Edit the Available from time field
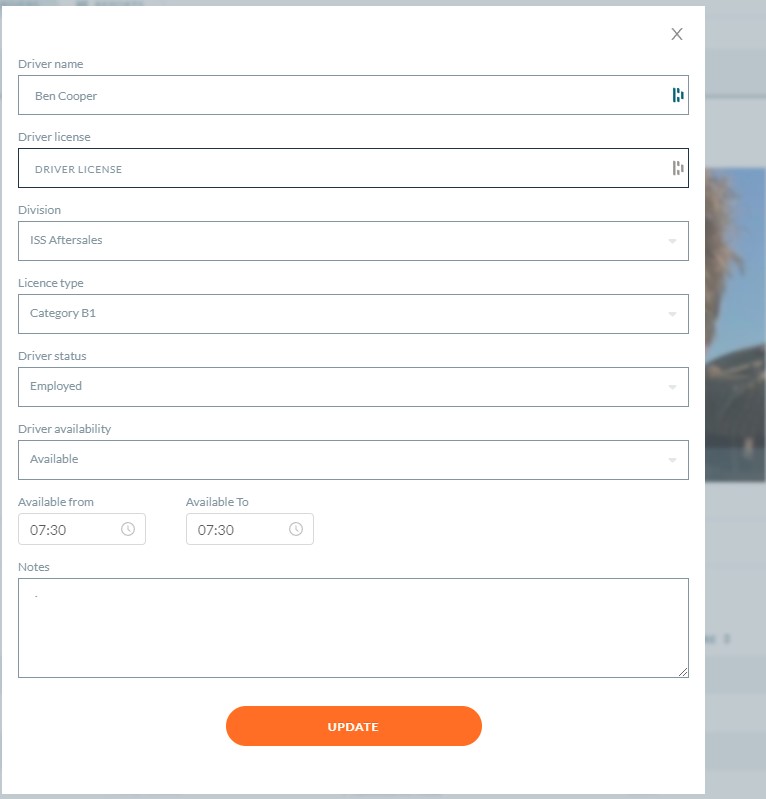This screenshot has height=799, width=766. 82,529
